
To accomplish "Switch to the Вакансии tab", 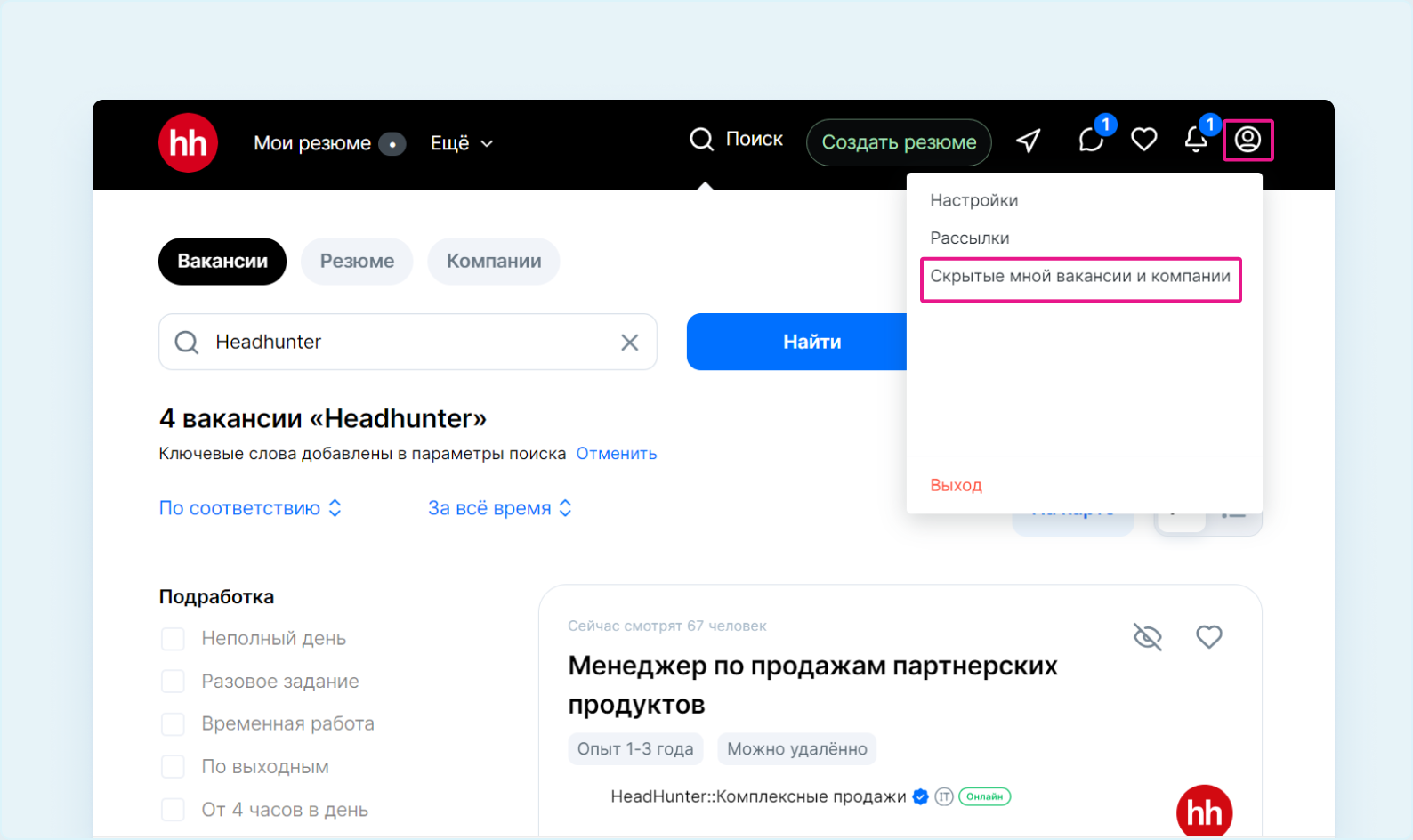I will point(222,262).
